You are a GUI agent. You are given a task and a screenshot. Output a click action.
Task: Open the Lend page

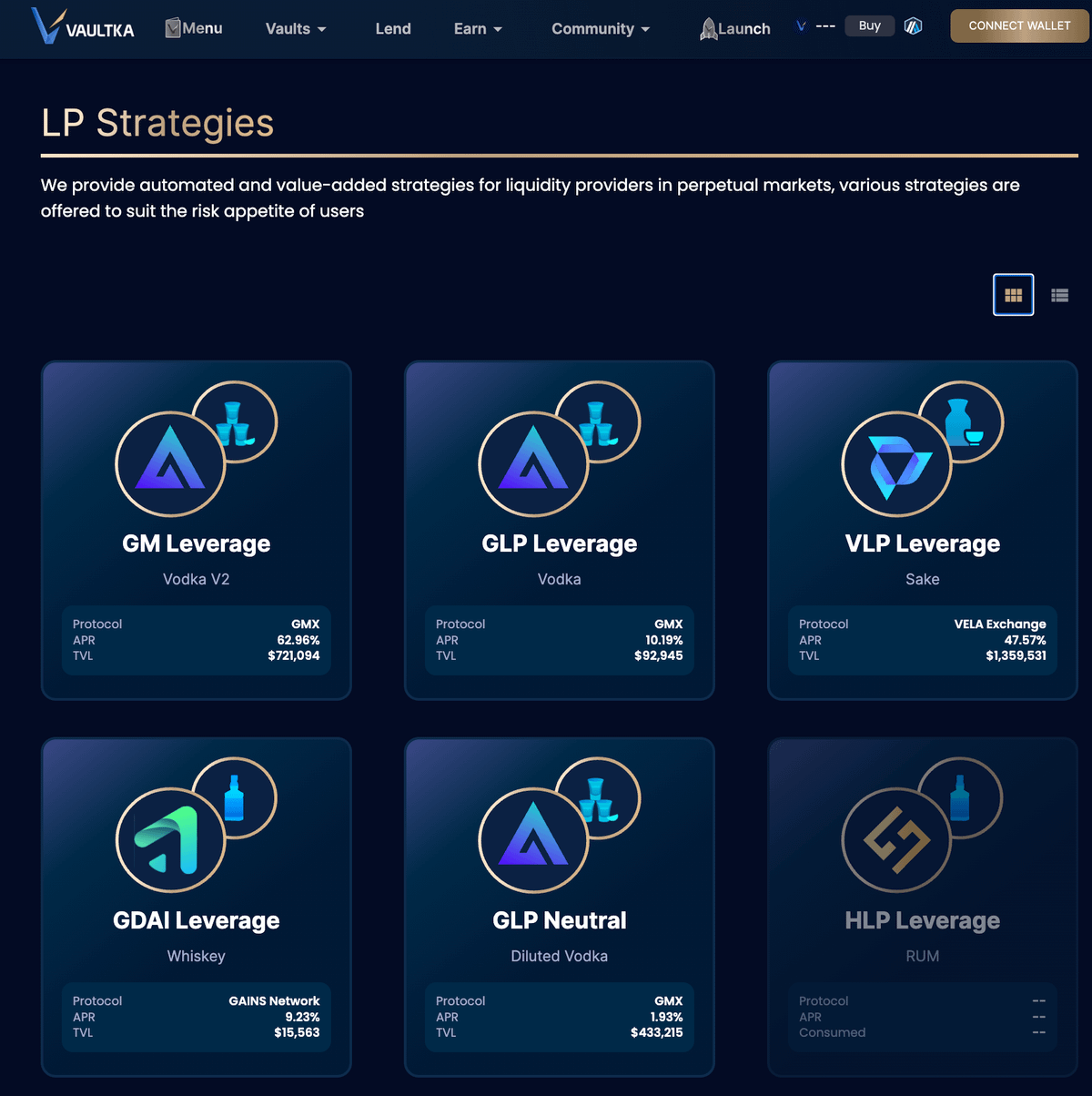pos(393,29)
